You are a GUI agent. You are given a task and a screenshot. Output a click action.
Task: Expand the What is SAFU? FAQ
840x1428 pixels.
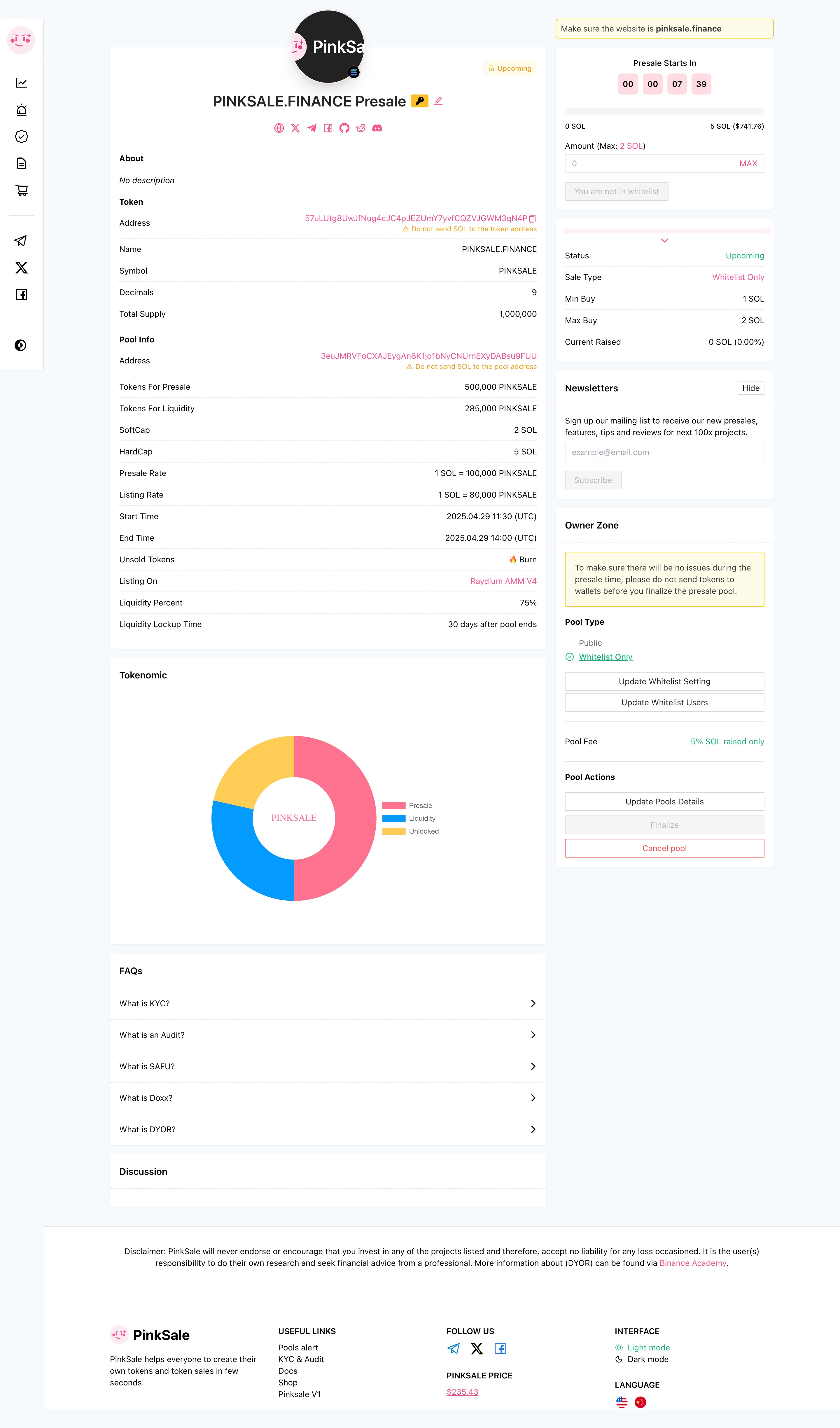[x=328, y=1066]
